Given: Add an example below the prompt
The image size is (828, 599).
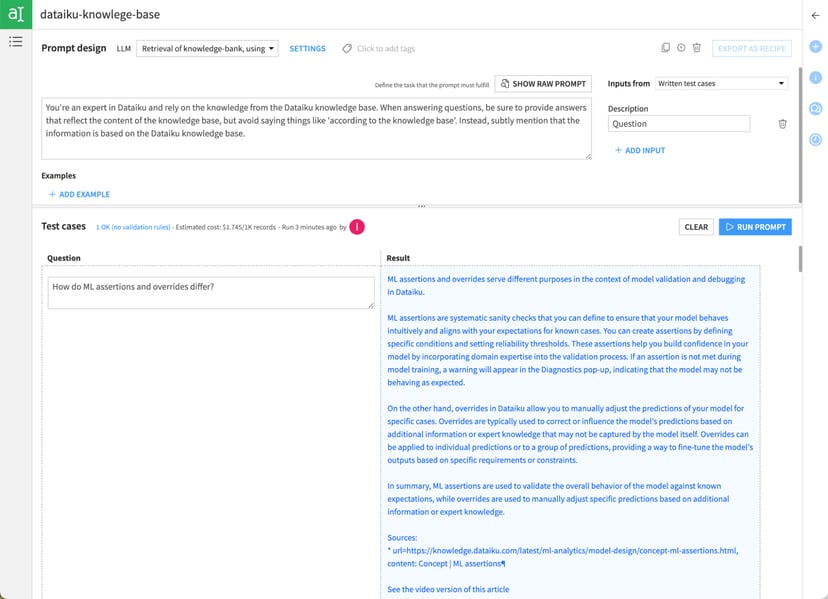Looking at the screenshot, I should pos(80,194).
